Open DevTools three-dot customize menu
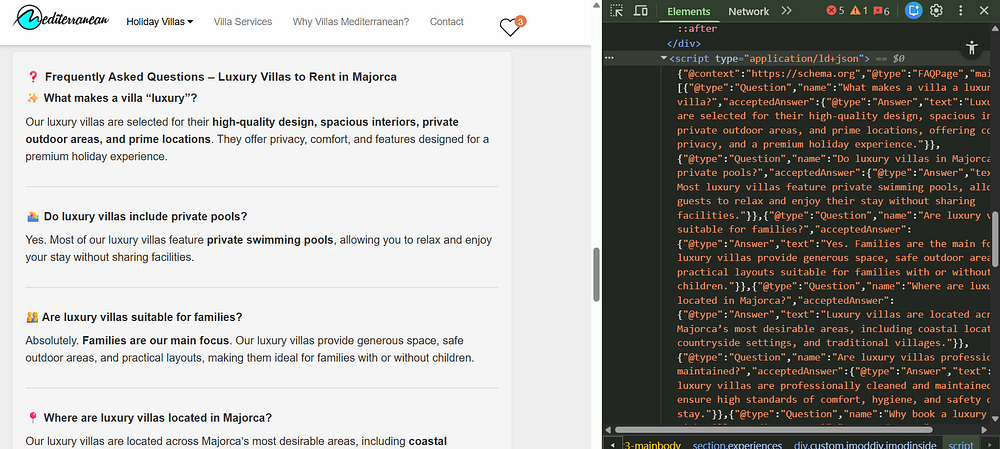 coord(961,11)
